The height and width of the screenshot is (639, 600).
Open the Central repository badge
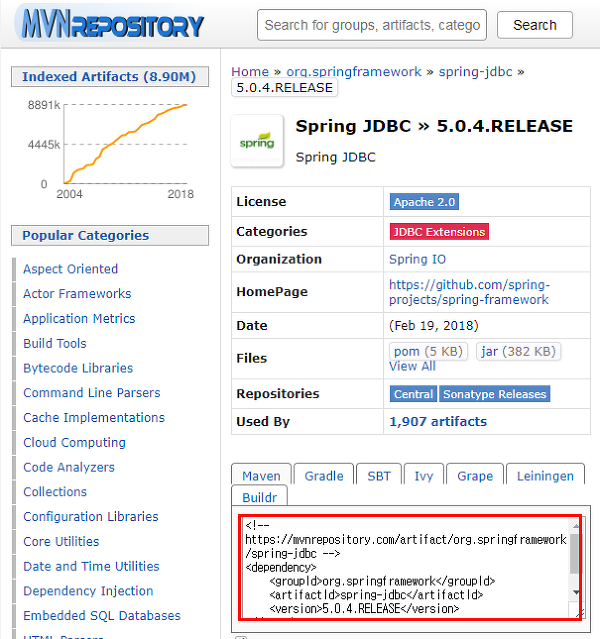[x=413, y=394]
